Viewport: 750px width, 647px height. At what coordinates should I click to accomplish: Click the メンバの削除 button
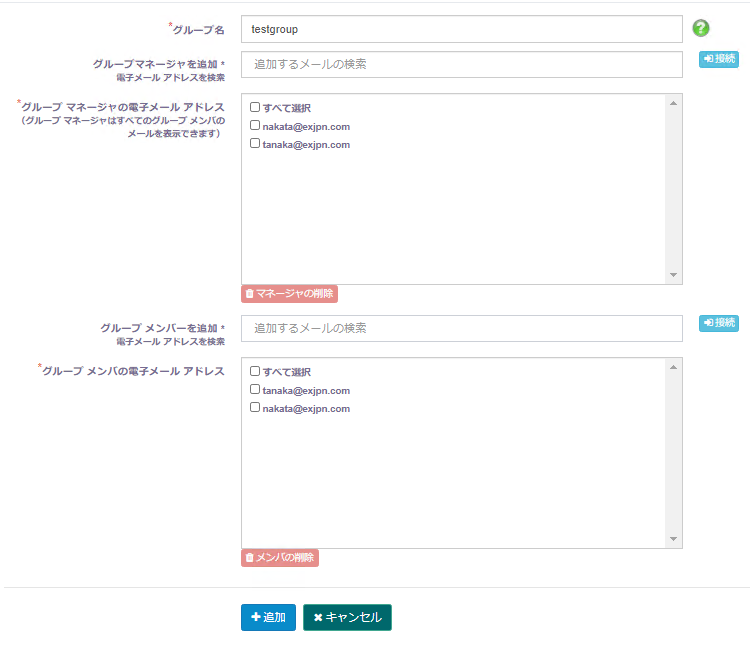[x=280, y=558]
